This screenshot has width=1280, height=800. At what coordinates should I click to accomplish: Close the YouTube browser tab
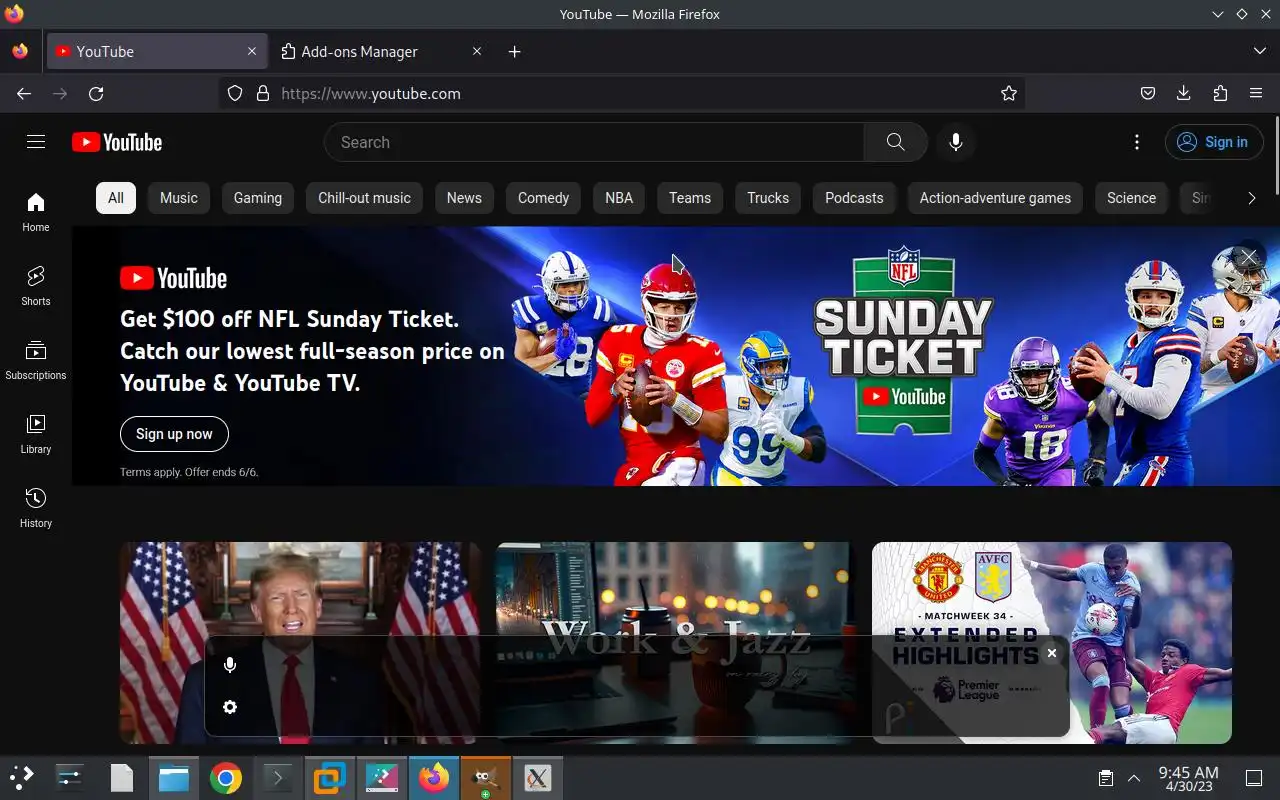pos(252,52)
